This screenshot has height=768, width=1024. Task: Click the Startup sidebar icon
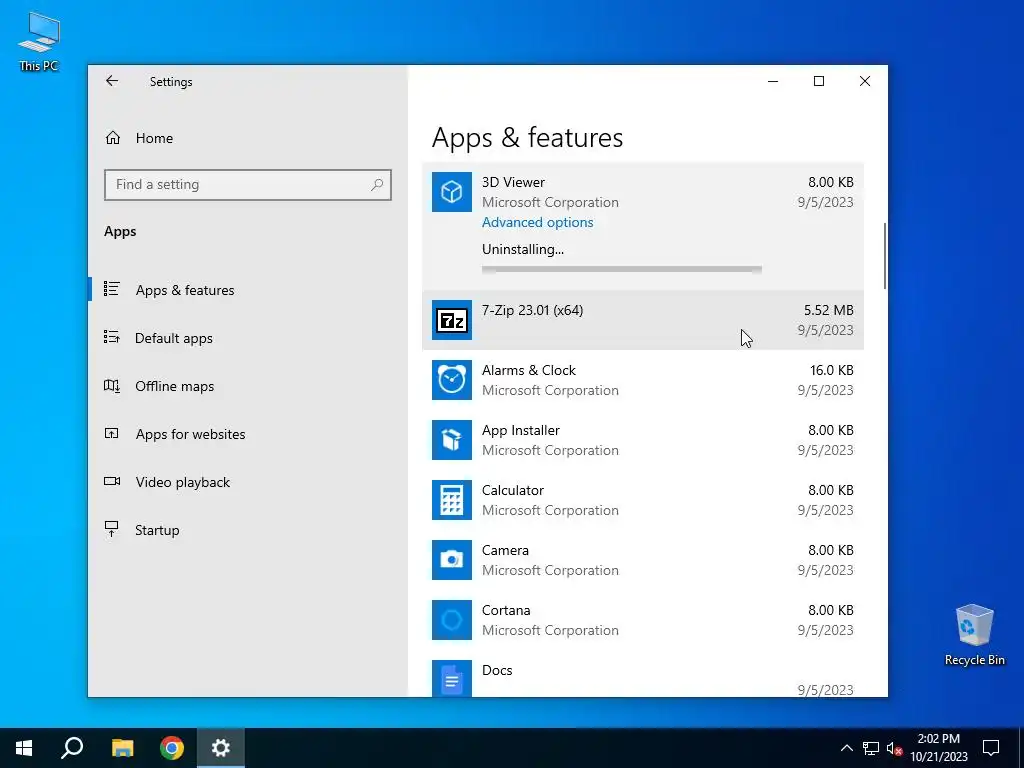point(112,529)
